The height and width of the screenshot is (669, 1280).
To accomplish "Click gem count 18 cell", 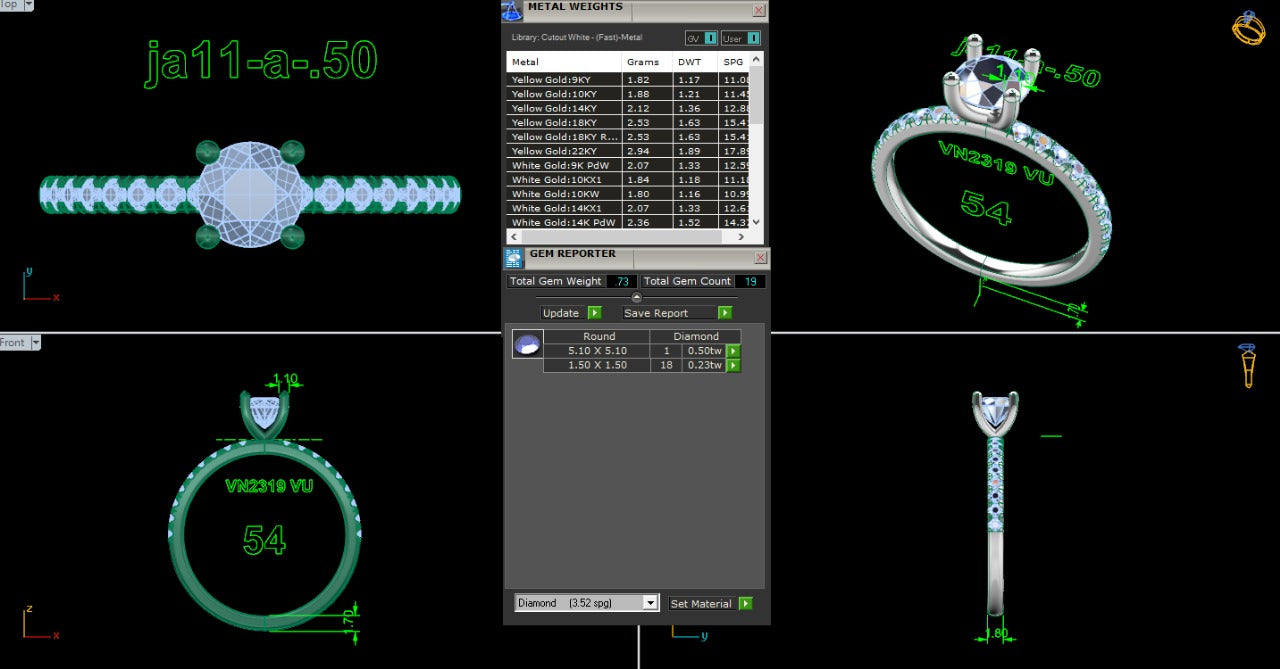I will (x=666, y=366).
